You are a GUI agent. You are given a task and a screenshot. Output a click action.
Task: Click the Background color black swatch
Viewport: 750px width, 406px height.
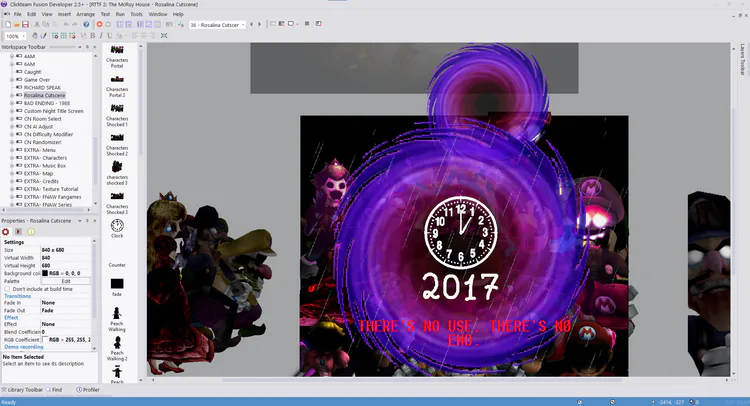45,273
